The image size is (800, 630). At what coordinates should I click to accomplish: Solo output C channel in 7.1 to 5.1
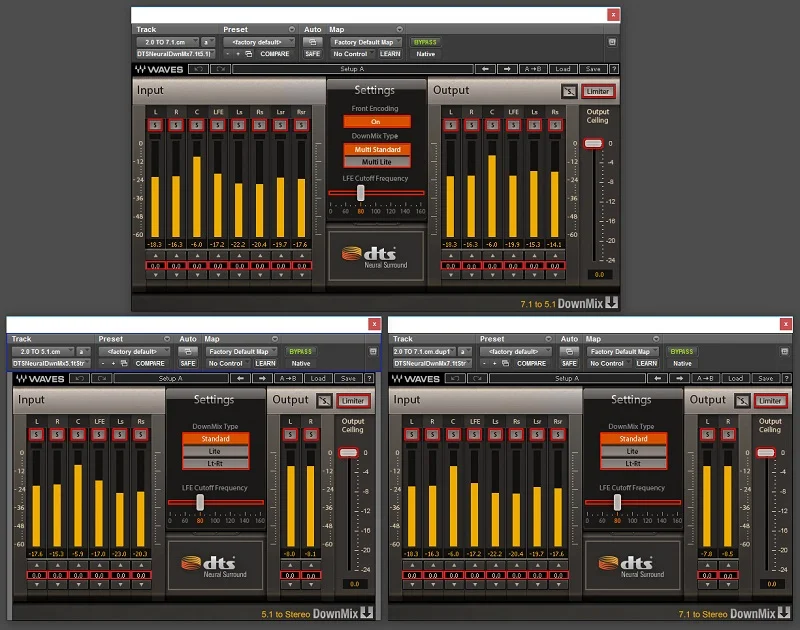492,125
